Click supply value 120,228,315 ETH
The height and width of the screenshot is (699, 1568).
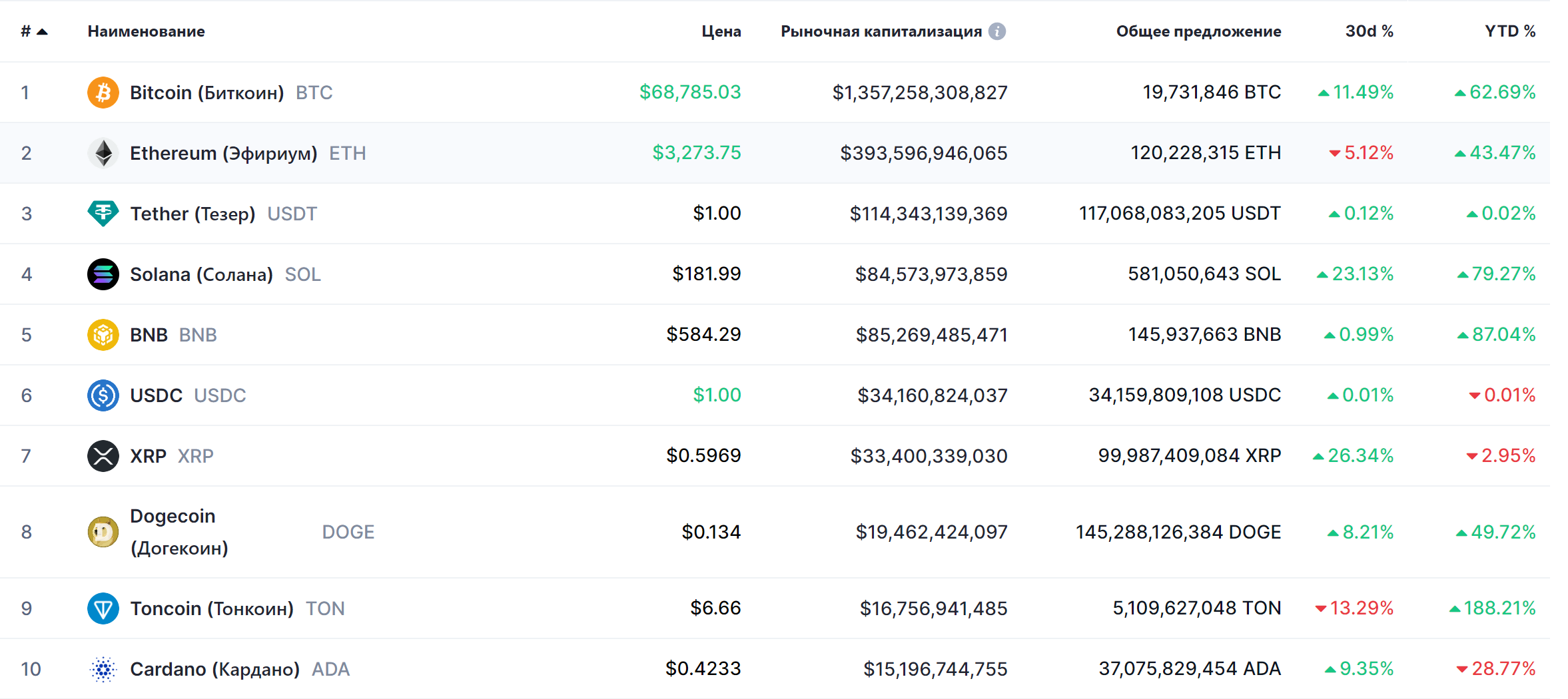click(x=1206, y=152)
